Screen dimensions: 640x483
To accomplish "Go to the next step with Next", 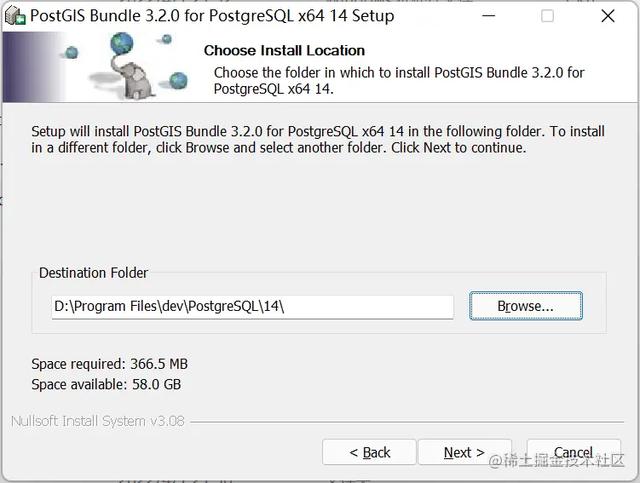I will pyautogui.click(x=464, y=452).
